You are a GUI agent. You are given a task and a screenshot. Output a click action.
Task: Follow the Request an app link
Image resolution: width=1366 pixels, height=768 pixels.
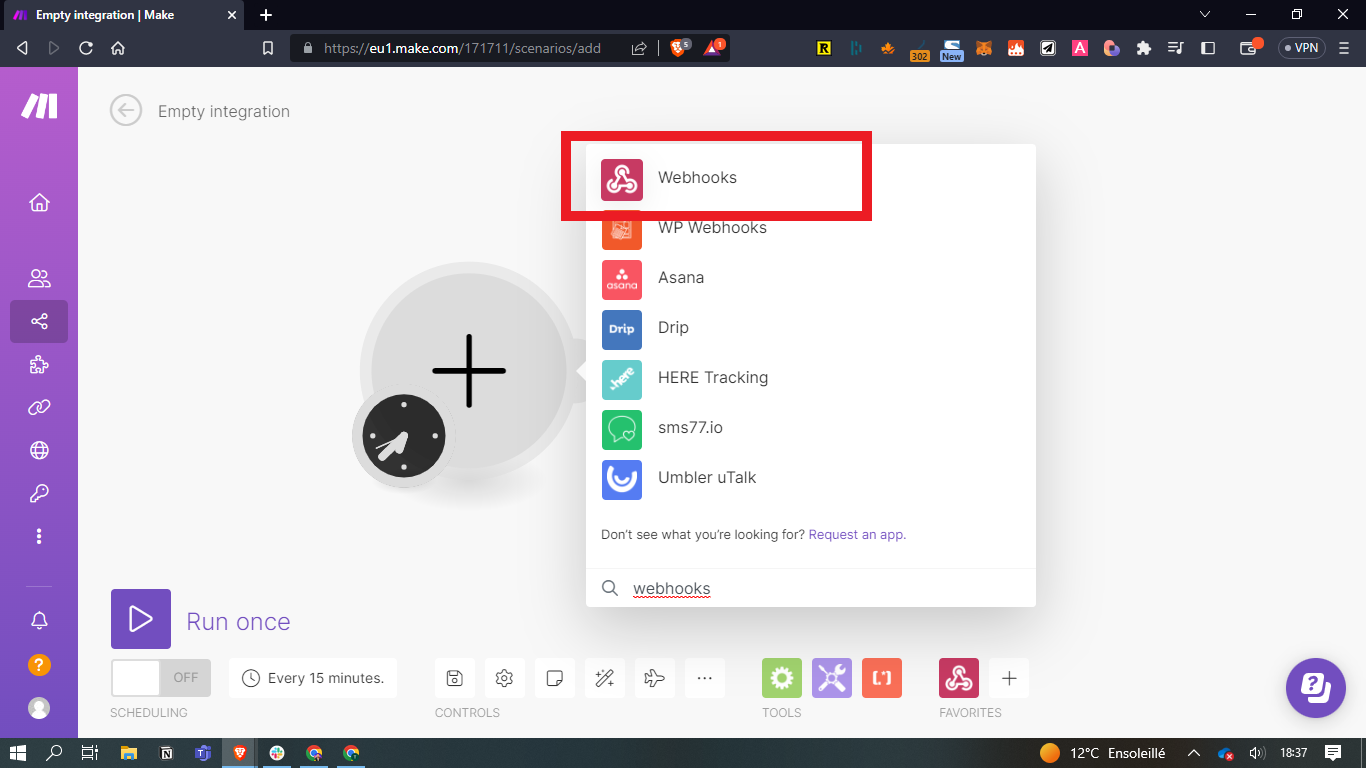[857, 535]
